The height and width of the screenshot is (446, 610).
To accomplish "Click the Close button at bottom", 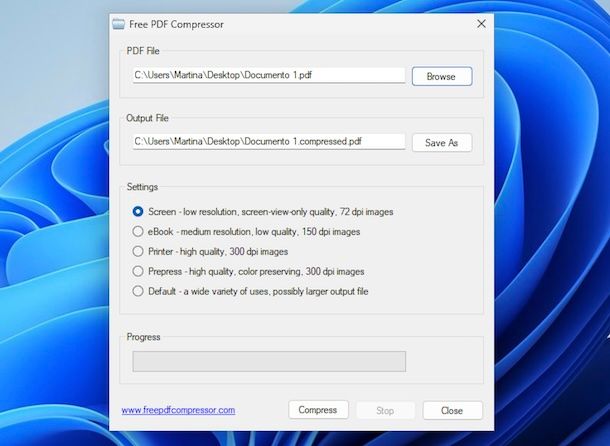I will click(x=452, y=411).
